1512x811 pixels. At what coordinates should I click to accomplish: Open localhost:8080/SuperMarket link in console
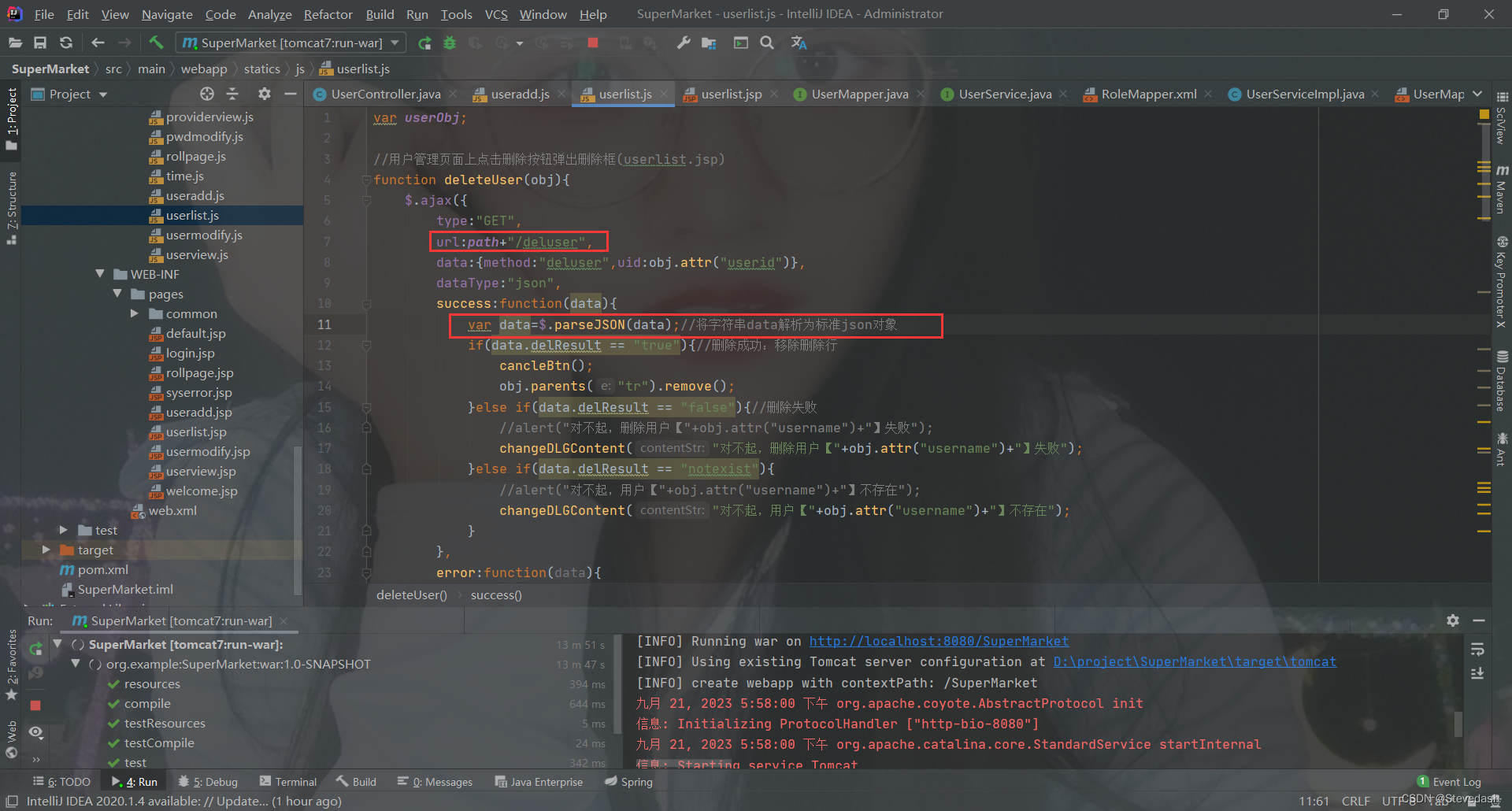click(x=939, y=641)
